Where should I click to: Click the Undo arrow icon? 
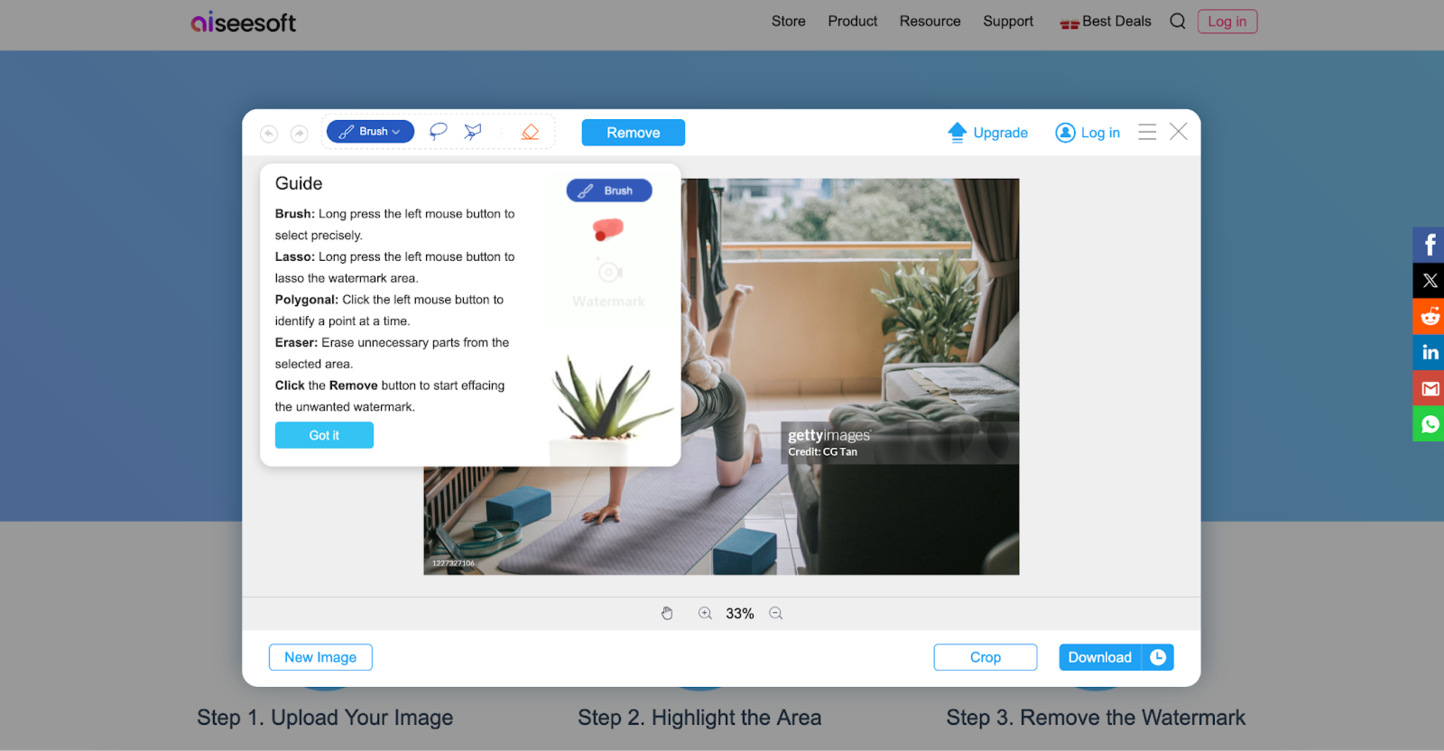(268, 132)
